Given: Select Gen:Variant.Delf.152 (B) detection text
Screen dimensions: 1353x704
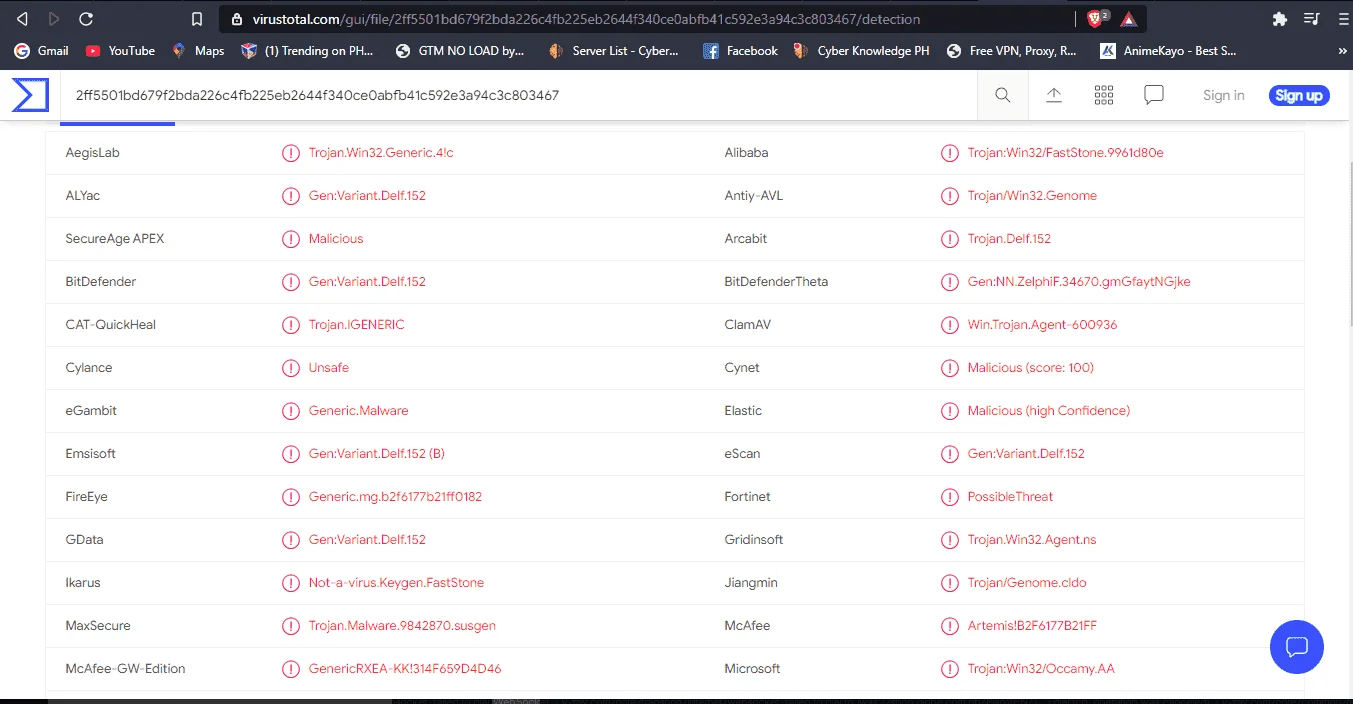Looking at the screenshot, I should [377, 454].
